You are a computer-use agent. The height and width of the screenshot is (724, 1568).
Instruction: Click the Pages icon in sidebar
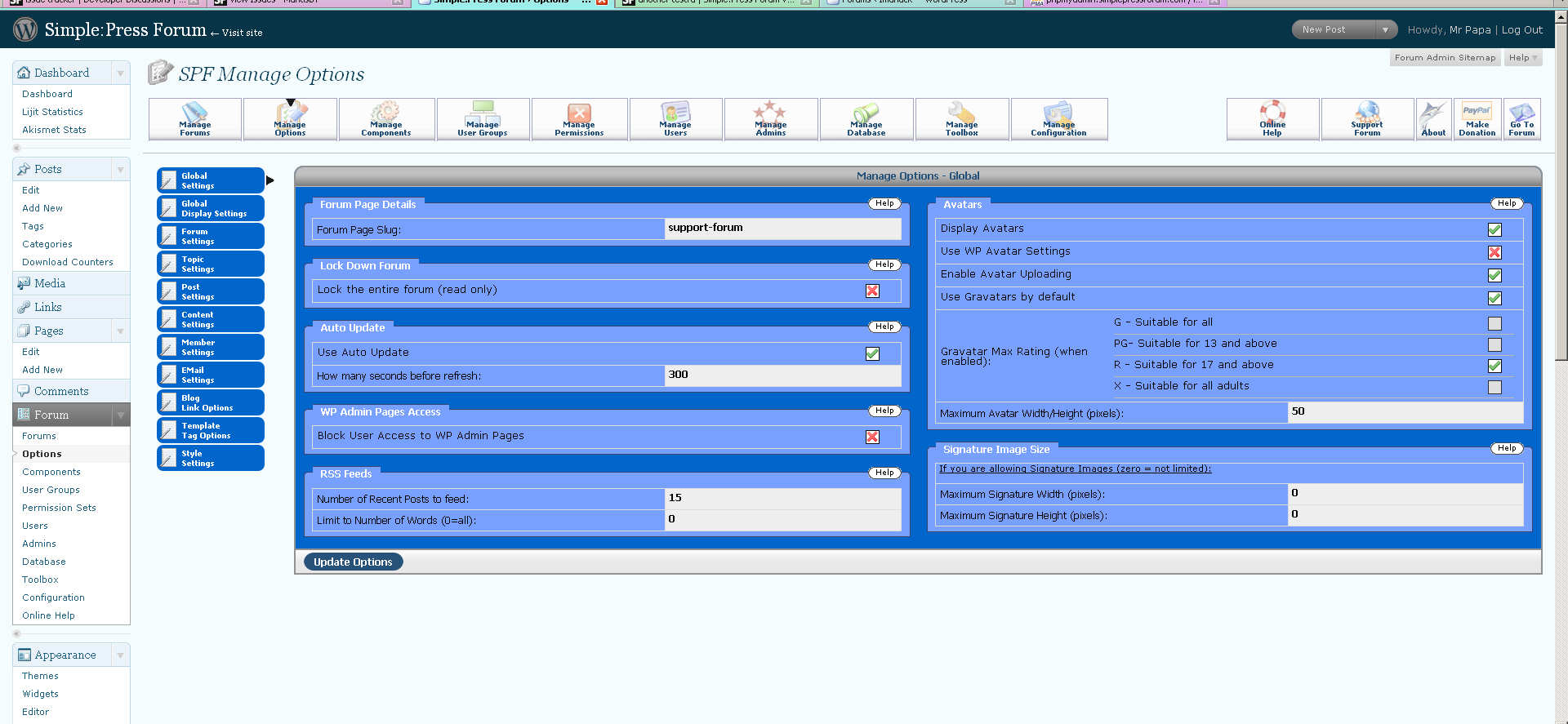click(x=24, y=331)
